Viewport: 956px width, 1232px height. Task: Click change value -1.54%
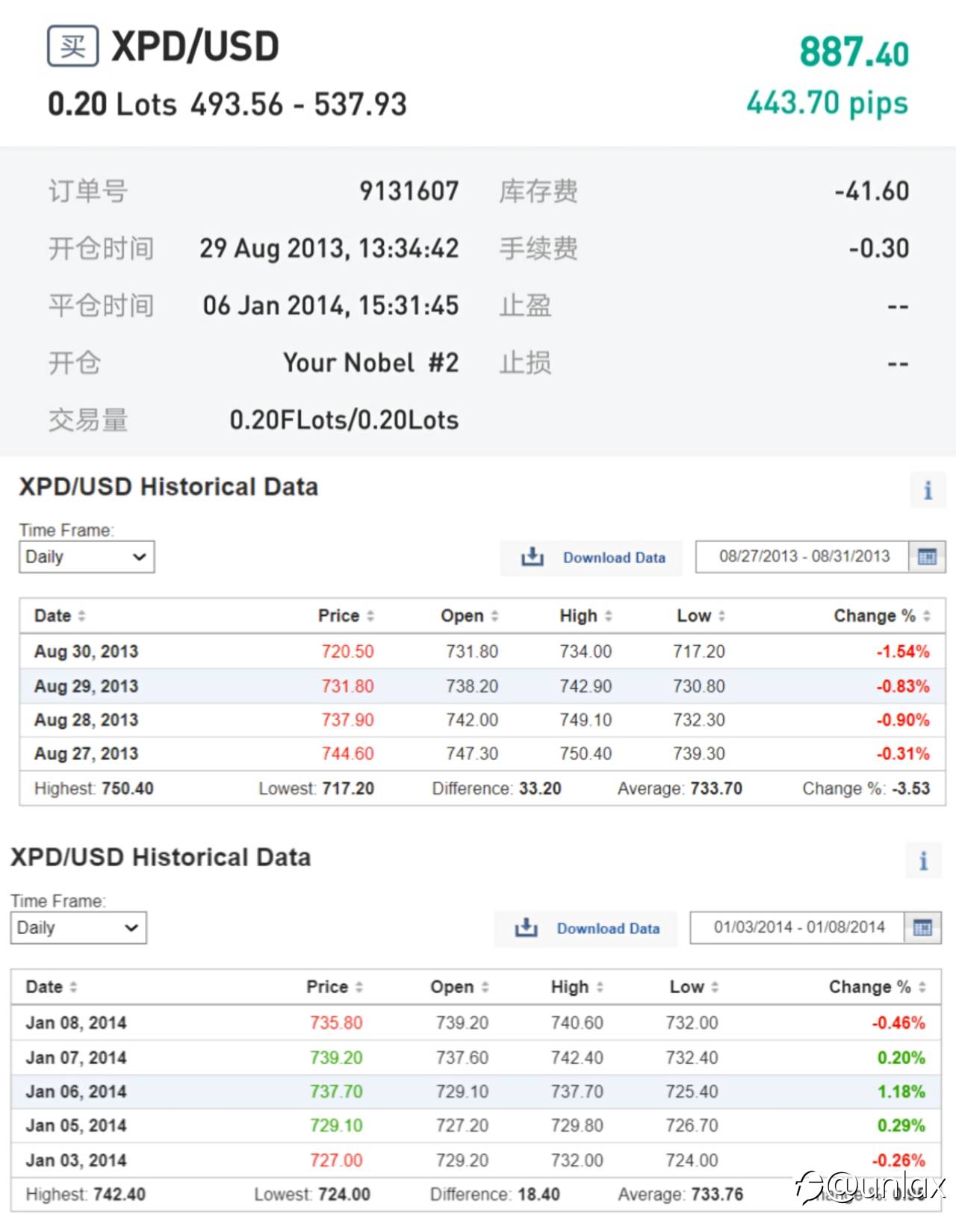tap(903, 652)
